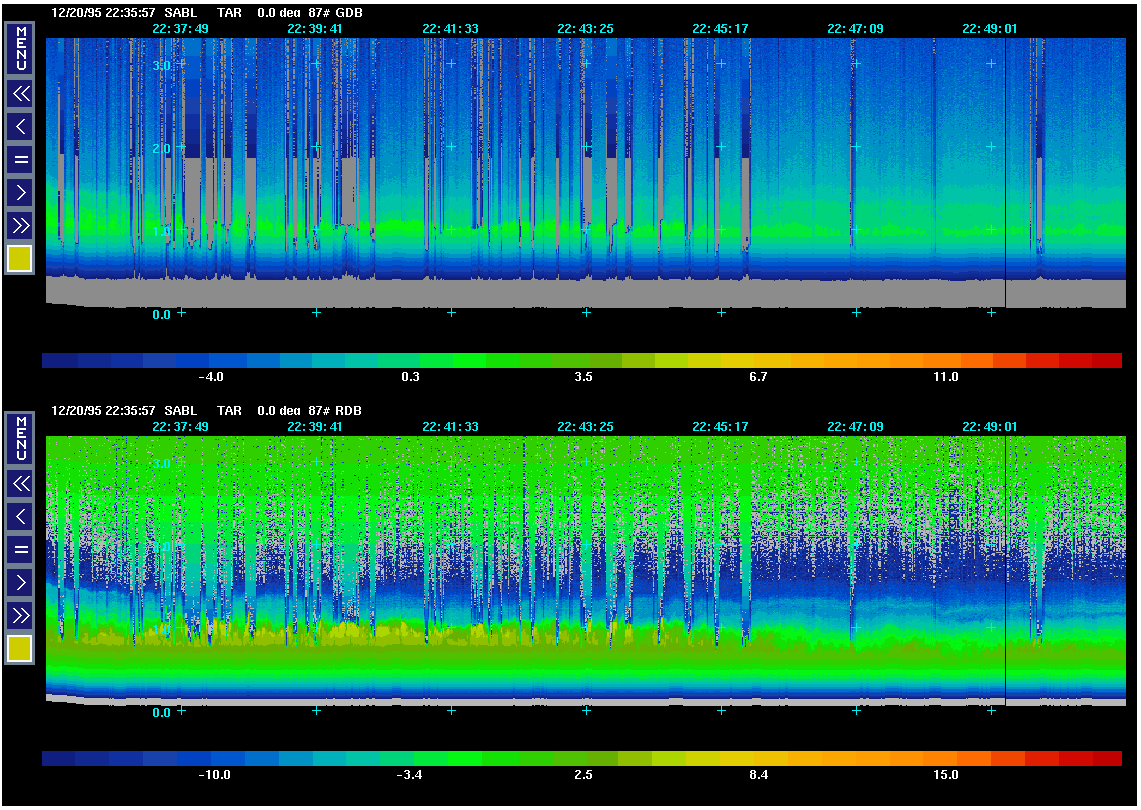Select the 22:47:09 time label in the bottom panel
1141x810 pixels.
click(x=855, y=427)
